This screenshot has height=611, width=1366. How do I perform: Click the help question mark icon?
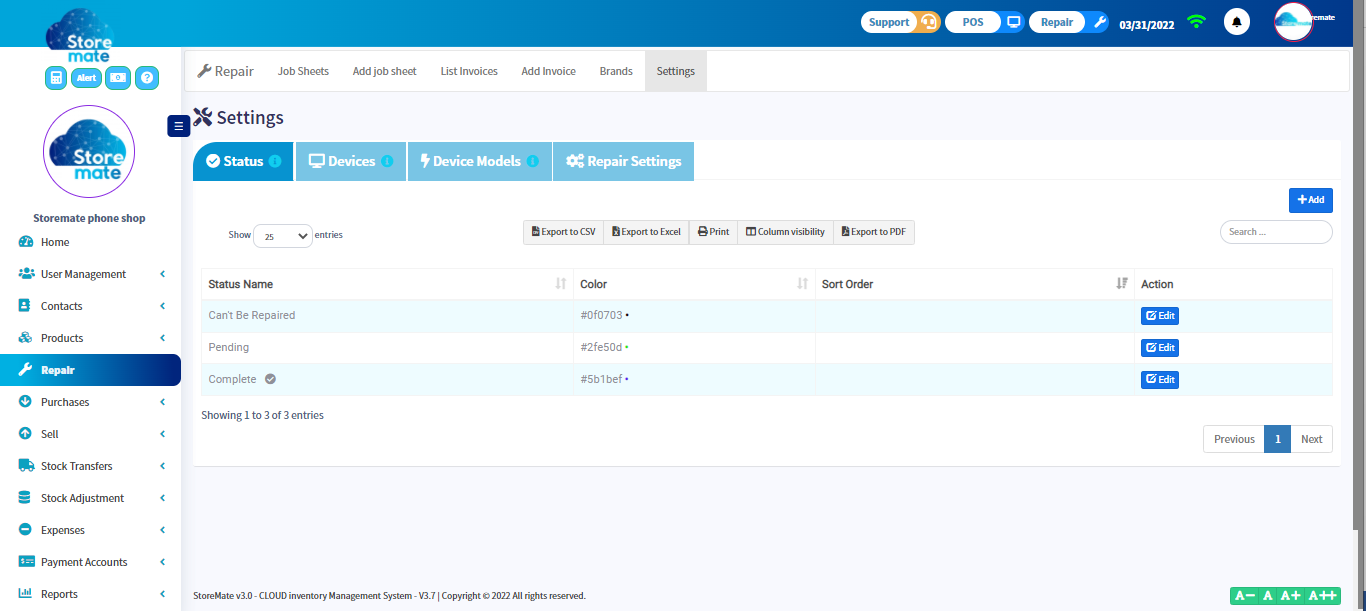[x=147, y=77]
